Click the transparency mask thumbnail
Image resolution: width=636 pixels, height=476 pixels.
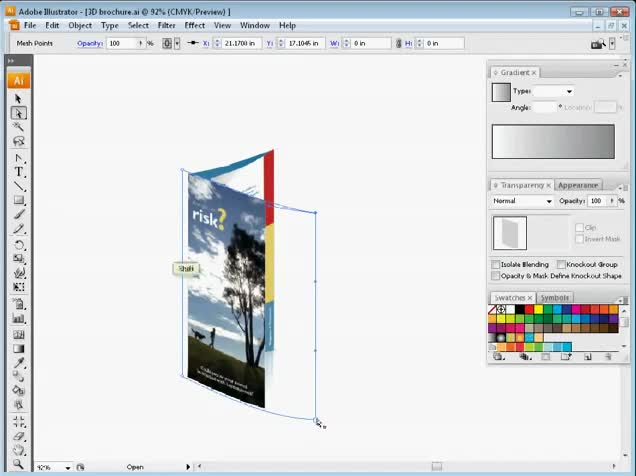pos(510,233)
